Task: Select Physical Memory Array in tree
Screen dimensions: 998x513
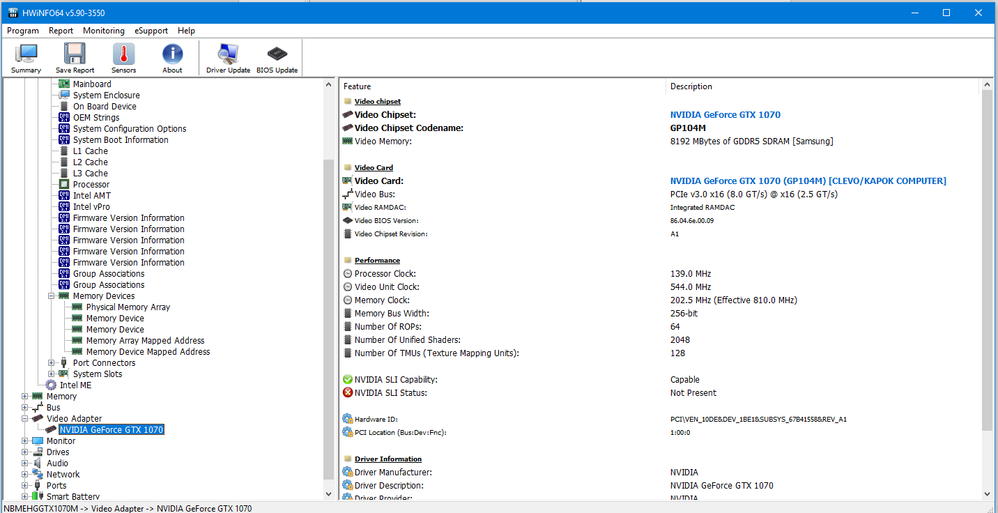Action: [127, 307]
